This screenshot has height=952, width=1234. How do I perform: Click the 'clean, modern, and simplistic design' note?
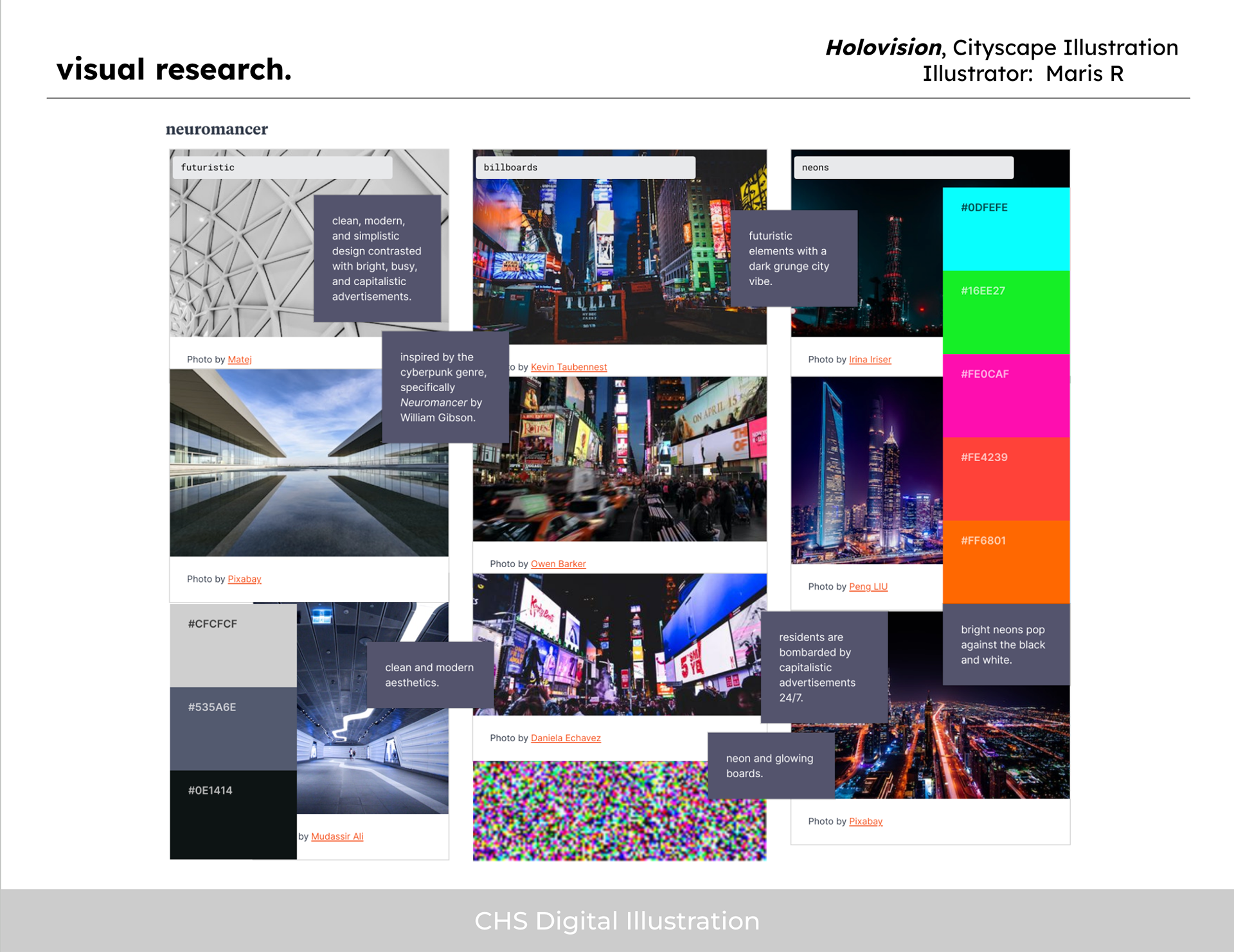pyautogui.click(x=377, y=258)
